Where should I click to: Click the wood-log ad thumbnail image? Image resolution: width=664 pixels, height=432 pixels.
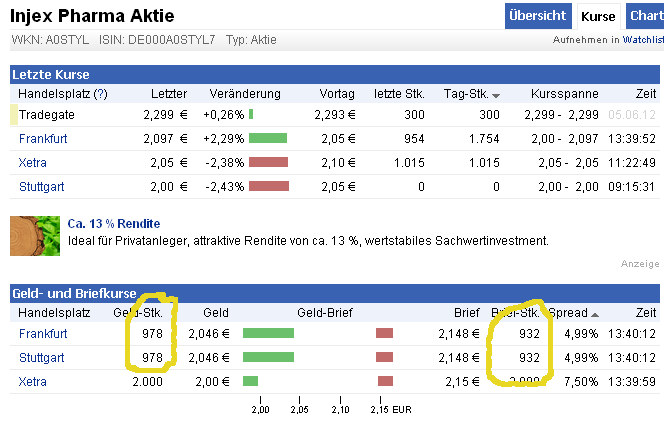click(x=34, y=234)
